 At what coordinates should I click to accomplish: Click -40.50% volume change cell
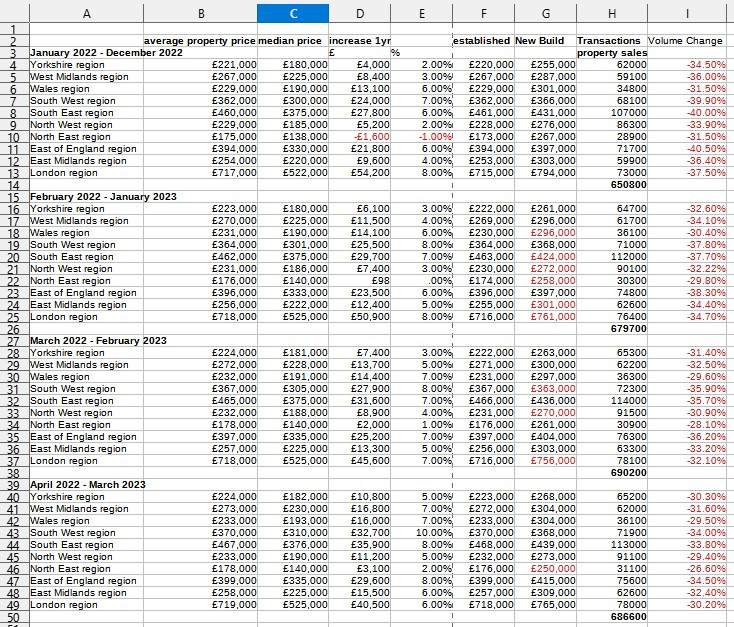(x=687, y=148)
